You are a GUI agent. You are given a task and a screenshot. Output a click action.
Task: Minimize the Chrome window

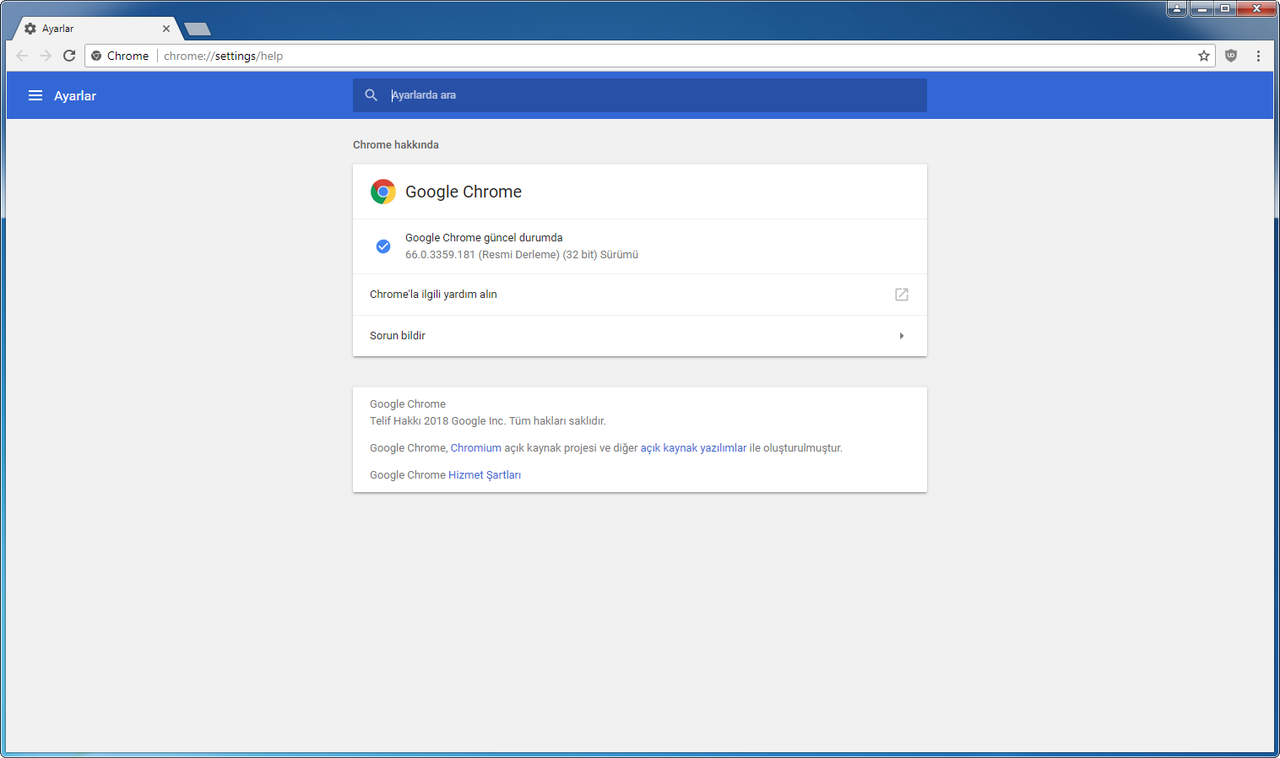tap(1200, 8)
